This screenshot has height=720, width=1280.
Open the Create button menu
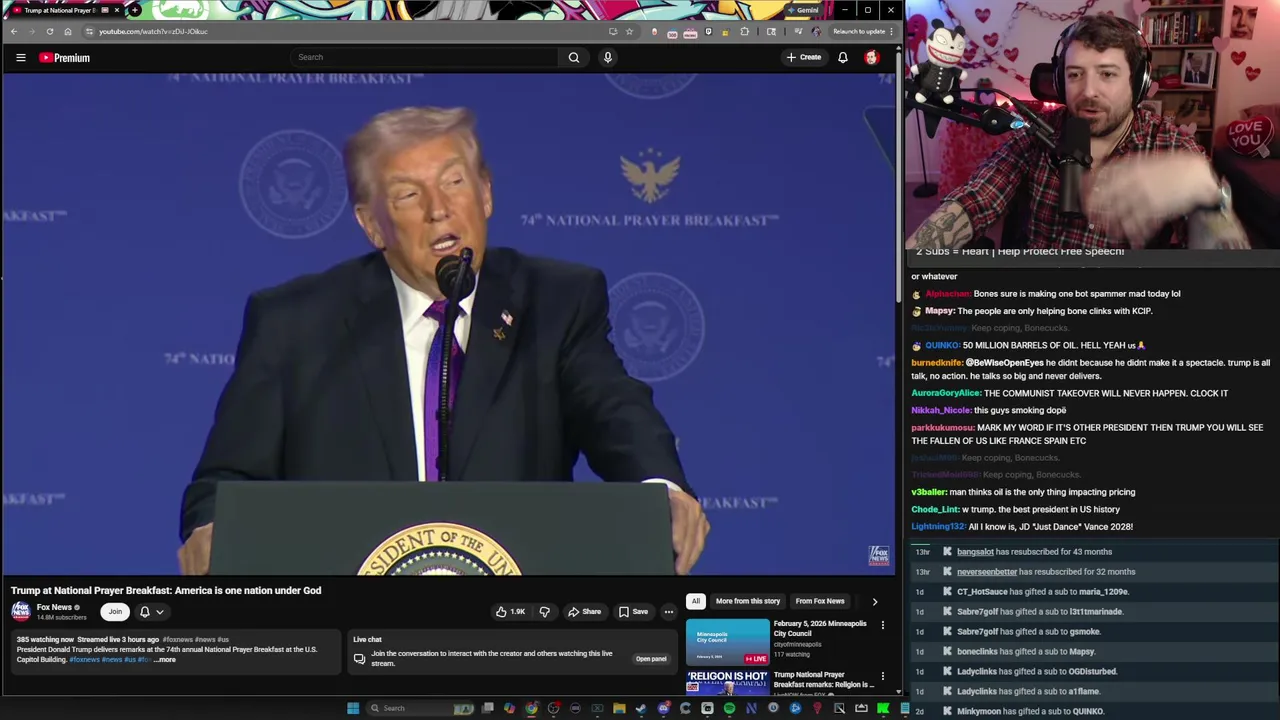coord(803,57)
